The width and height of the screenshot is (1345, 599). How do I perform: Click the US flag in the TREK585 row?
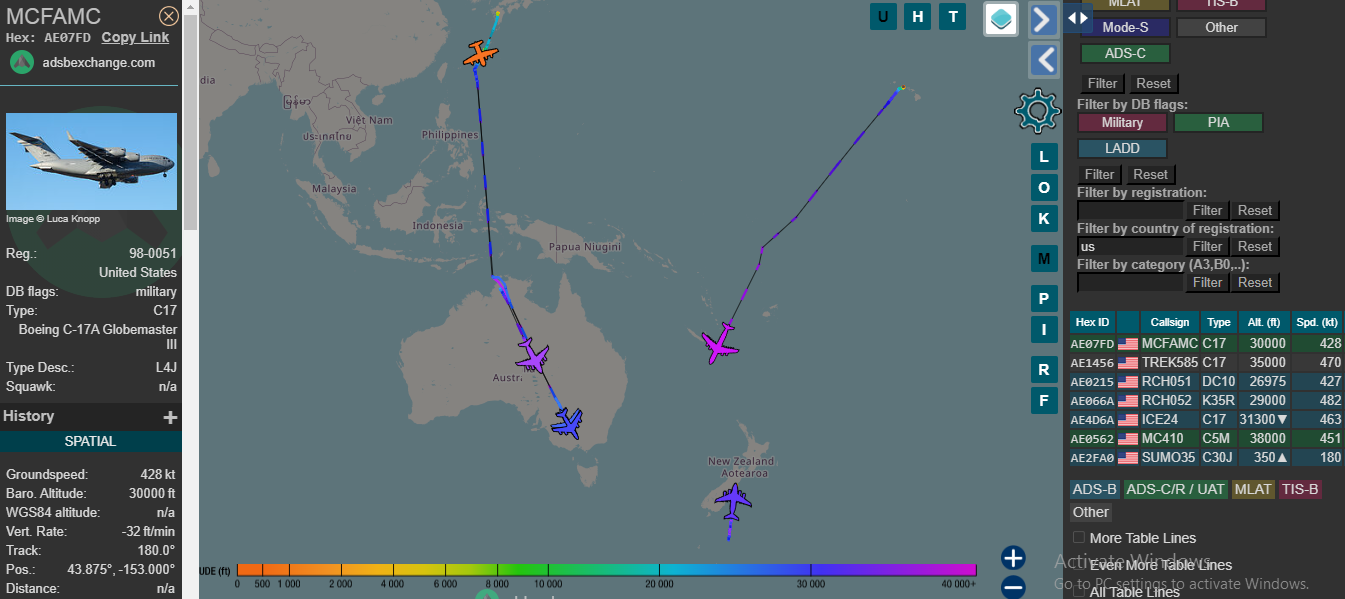point(1128,362)
